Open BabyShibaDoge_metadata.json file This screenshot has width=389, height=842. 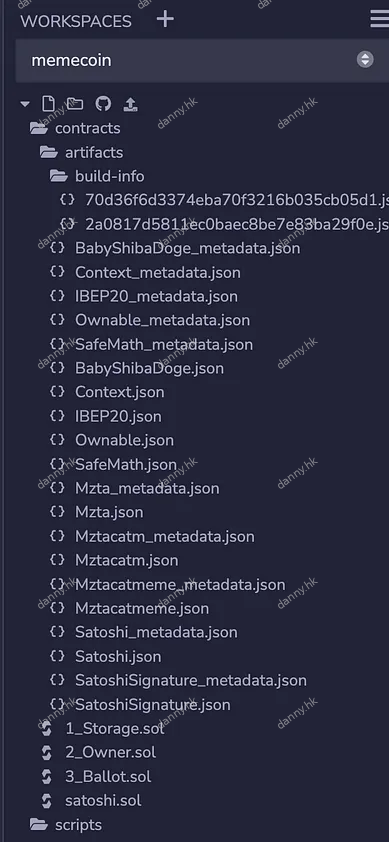(188, 248)
